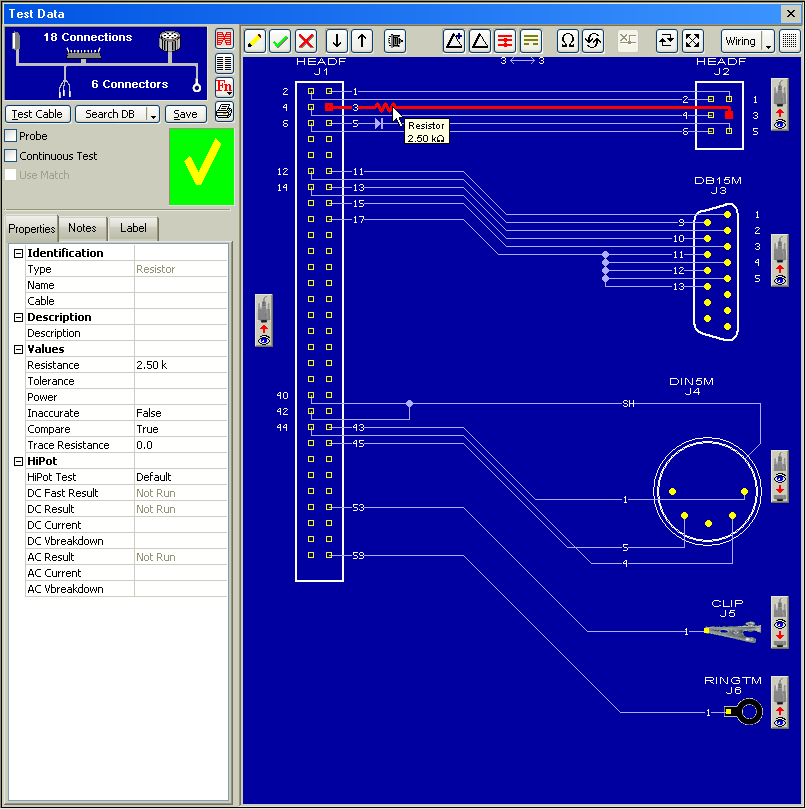806x809 pixels.
Task: Toggle the J2 connector visibility eye button
Action: (780, 105)
